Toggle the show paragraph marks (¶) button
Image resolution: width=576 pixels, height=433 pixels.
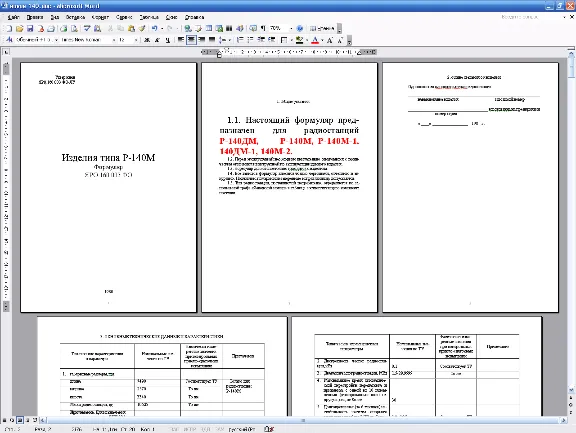(x=263, y=28)
